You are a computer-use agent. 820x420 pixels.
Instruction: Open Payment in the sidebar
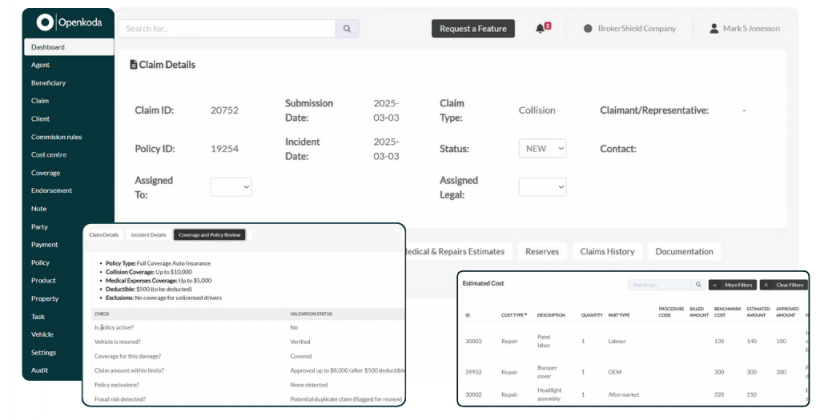point(44,244)
